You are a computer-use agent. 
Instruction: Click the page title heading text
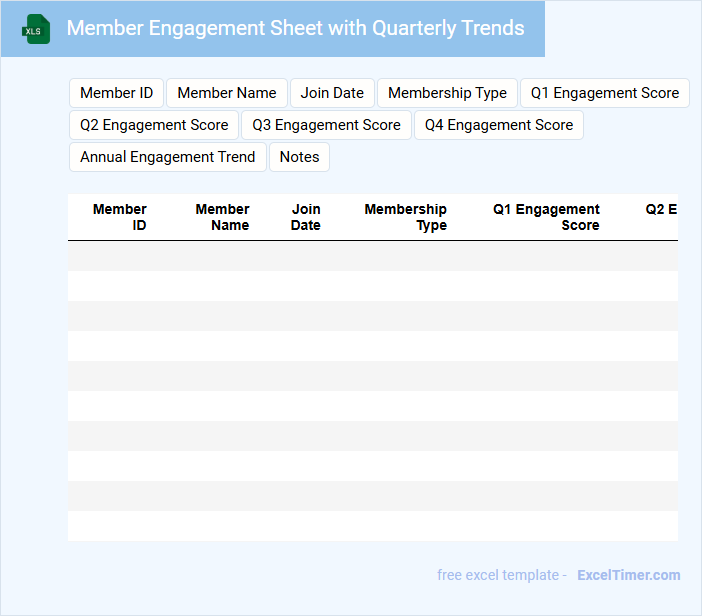295,28
